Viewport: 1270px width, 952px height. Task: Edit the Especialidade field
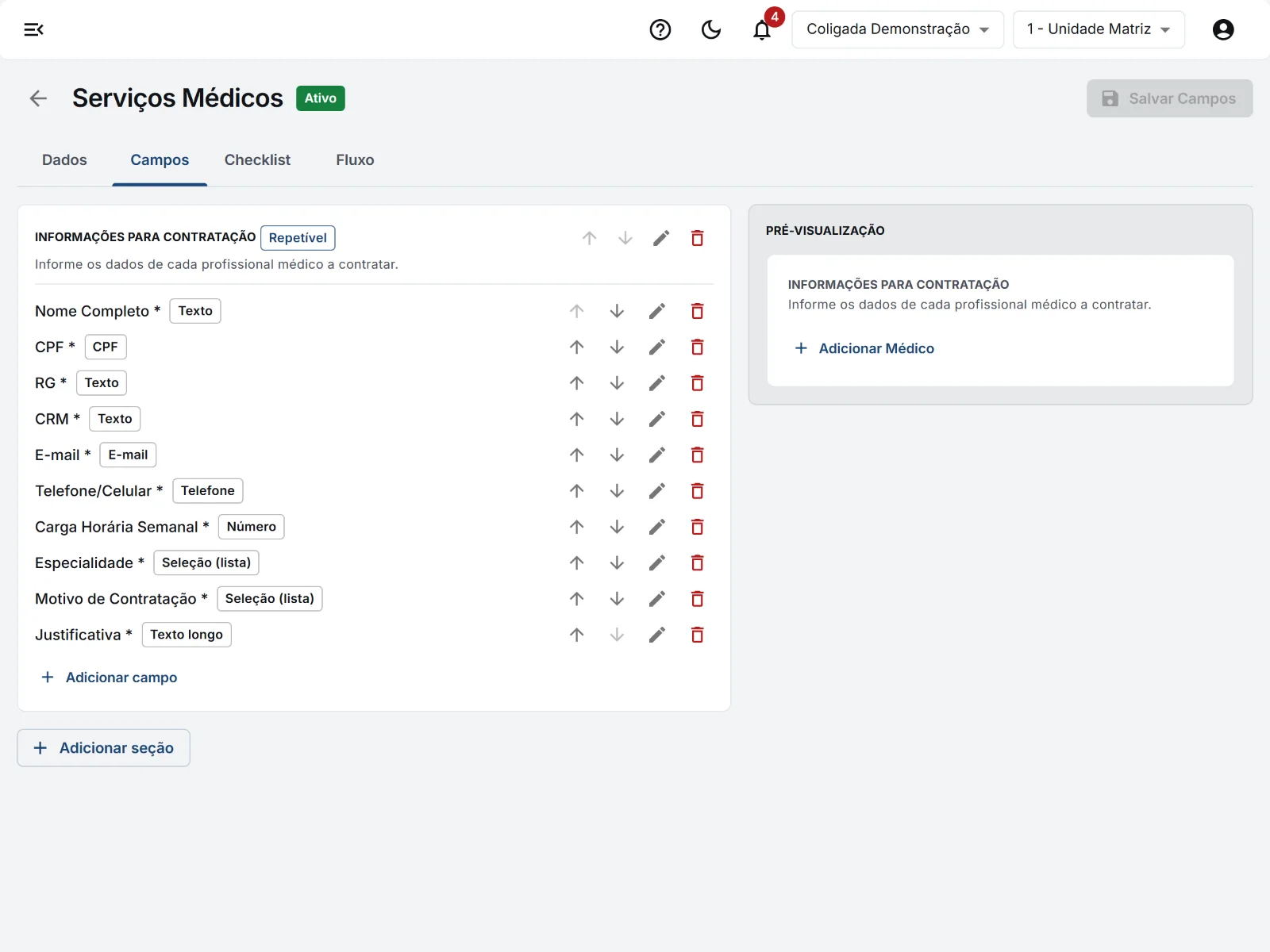657,563
